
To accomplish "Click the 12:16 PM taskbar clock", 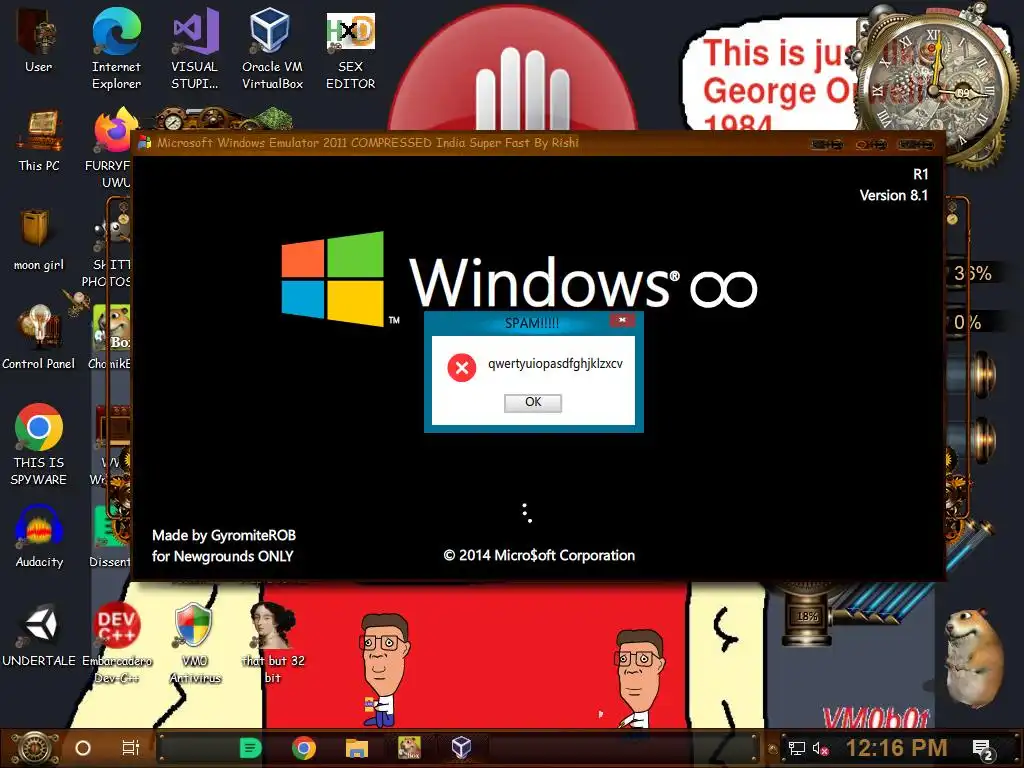I will click(897, 748).
